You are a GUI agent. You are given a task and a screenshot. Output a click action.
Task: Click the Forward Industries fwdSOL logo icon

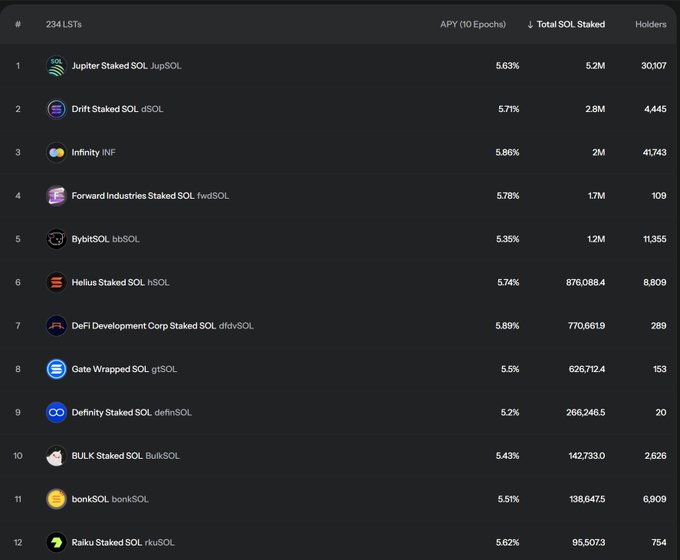[56, 196]
